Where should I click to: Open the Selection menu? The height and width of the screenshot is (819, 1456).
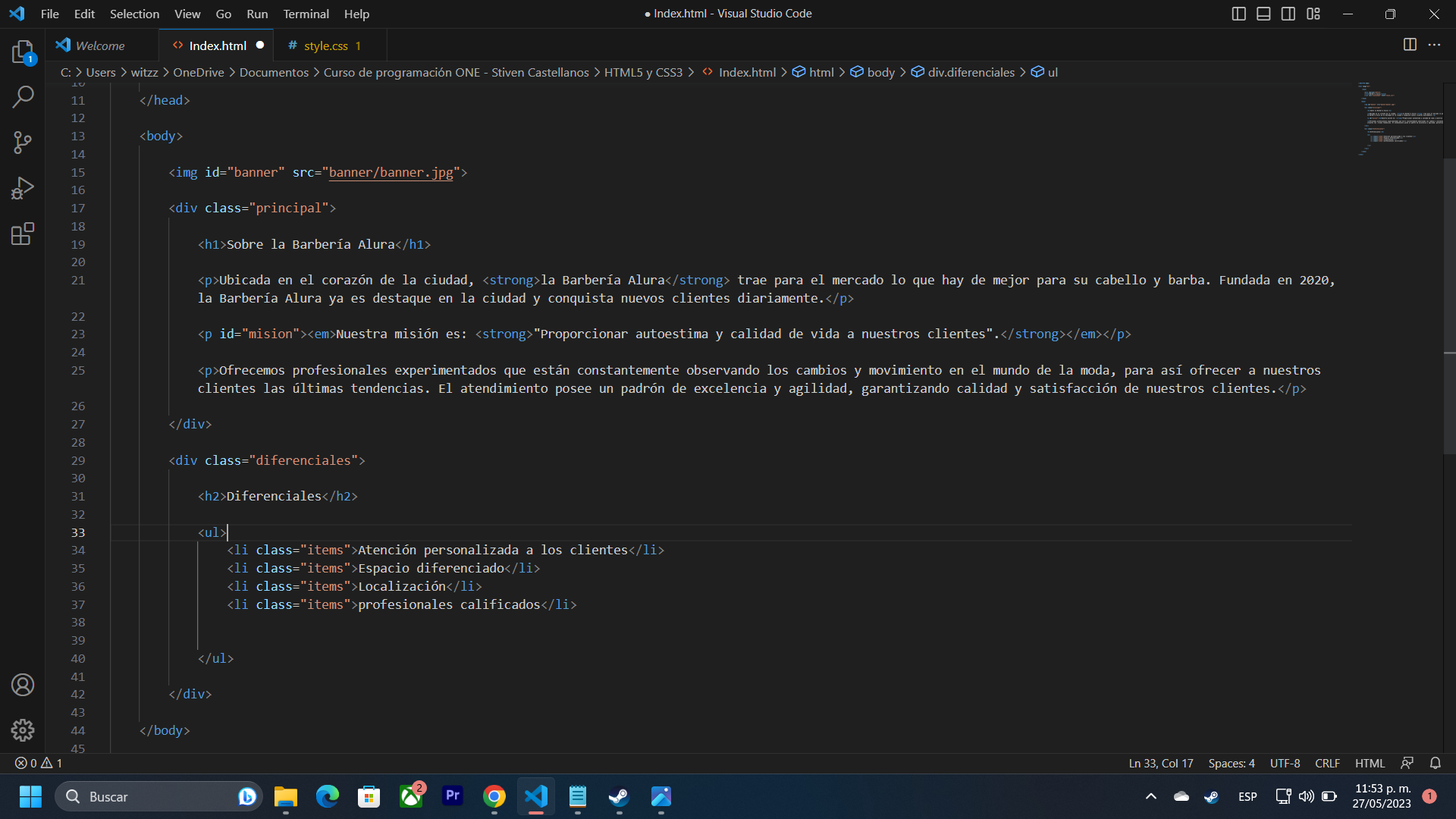coord(134,14)
